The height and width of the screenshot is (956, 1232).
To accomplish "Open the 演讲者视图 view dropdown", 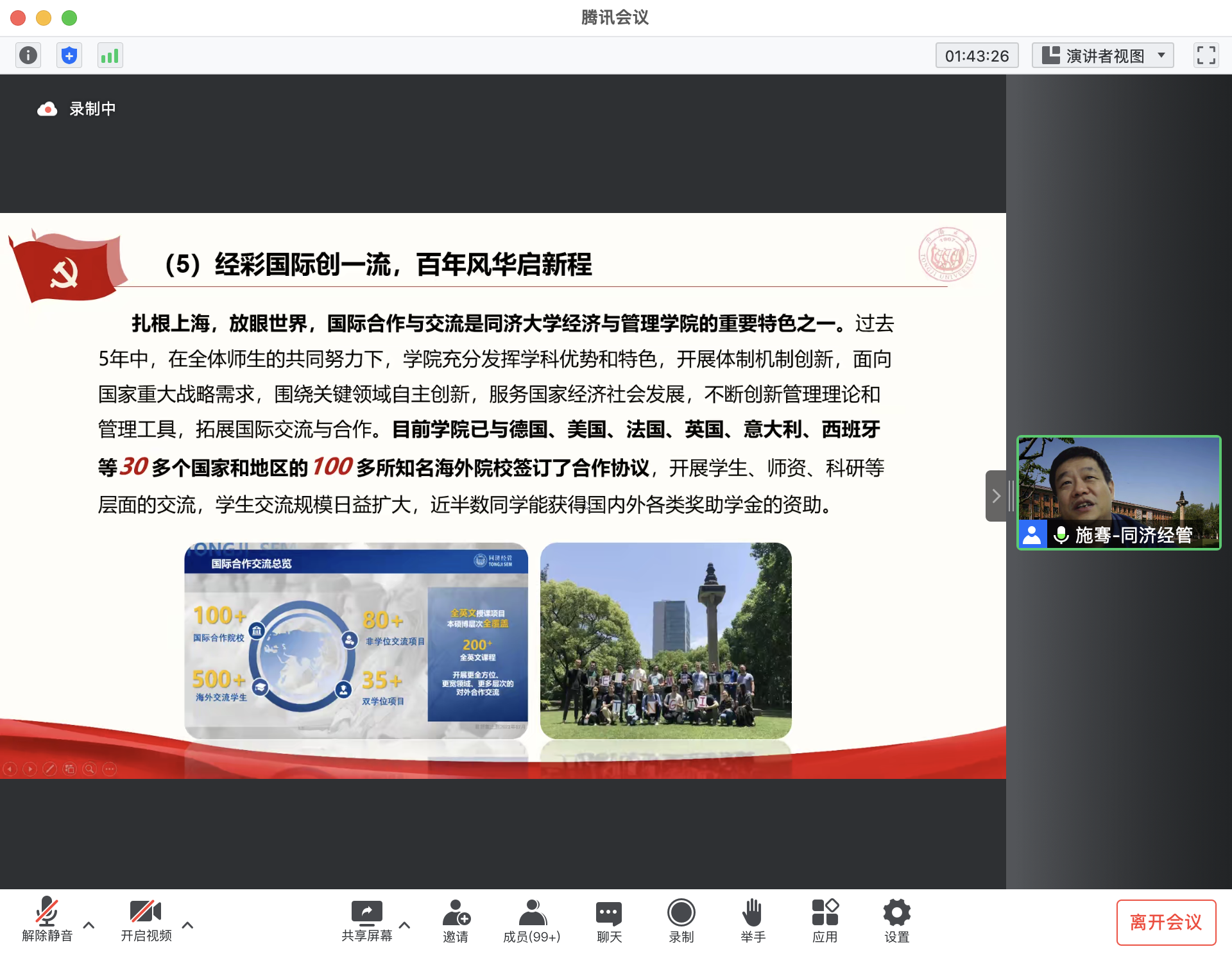I will click(x=1102, y=56).
